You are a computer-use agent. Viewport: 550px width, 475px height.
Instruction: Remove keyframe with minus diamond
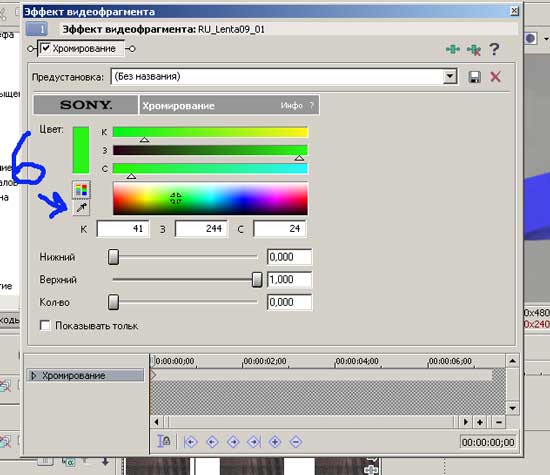pos(296,442)
